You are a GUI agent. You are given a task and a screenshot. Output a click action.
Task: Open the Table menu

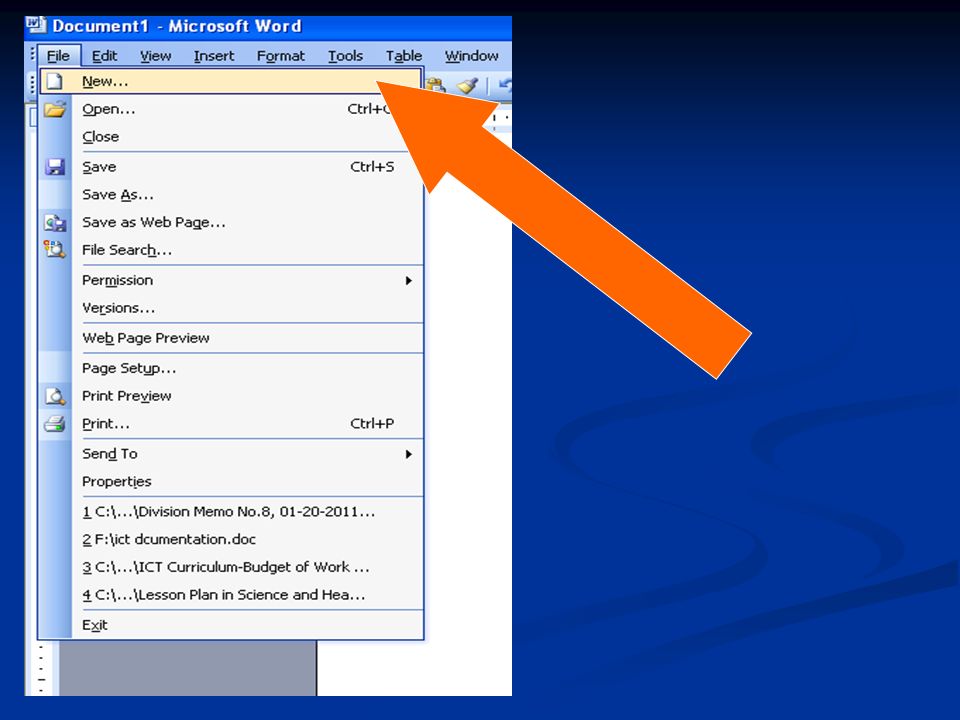pyautogui.click(x=403, y=56)
